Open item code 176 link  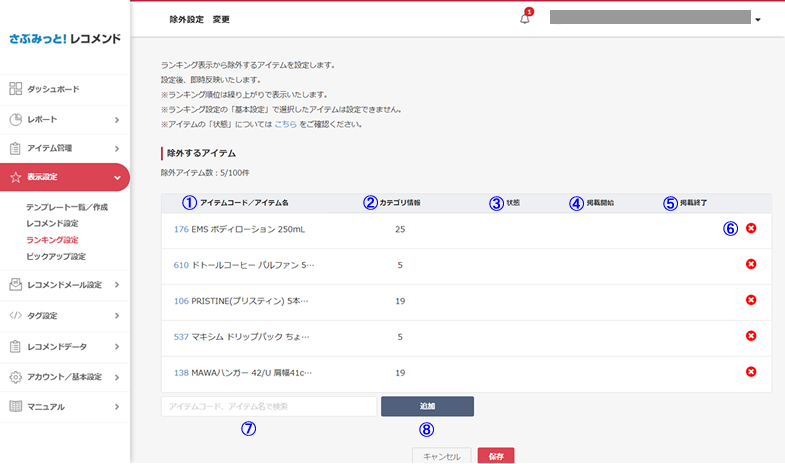click(181, 229)
